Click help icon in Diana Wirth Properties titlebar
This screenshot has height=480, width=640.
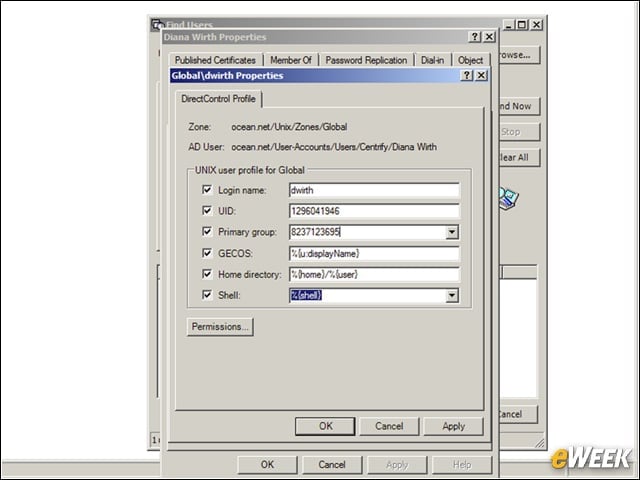[x=474, y=37]
